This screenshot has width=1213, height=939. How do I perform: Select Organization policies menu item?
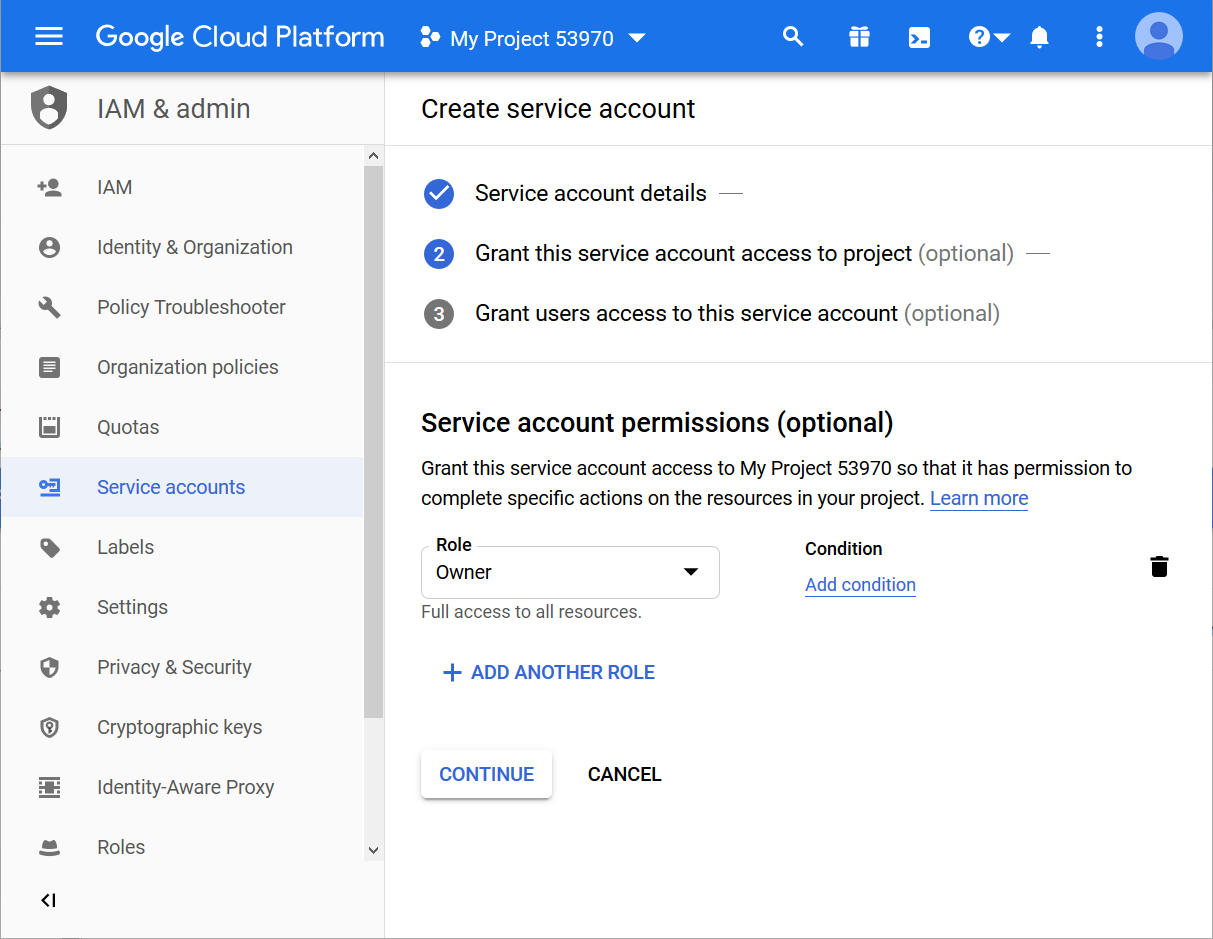pos(182,367)
